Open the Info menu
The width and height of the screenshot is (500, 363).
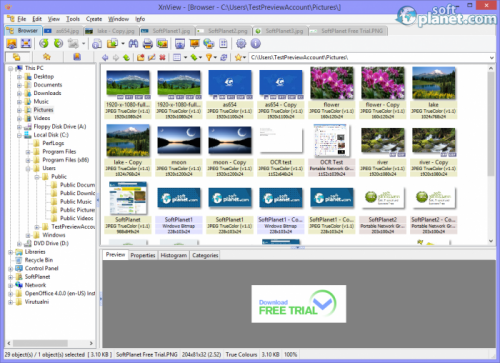(x=140, y=19)
